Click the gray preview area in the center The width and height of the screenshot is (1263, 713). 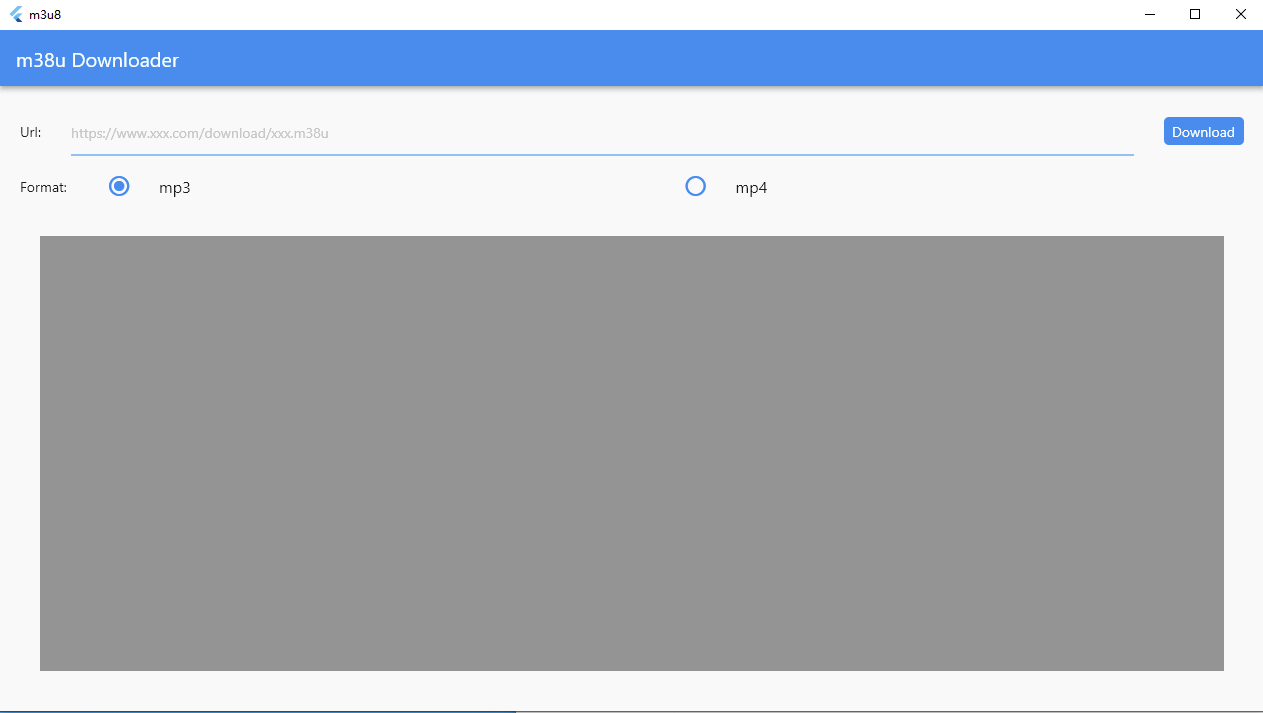tap(631, 452)
